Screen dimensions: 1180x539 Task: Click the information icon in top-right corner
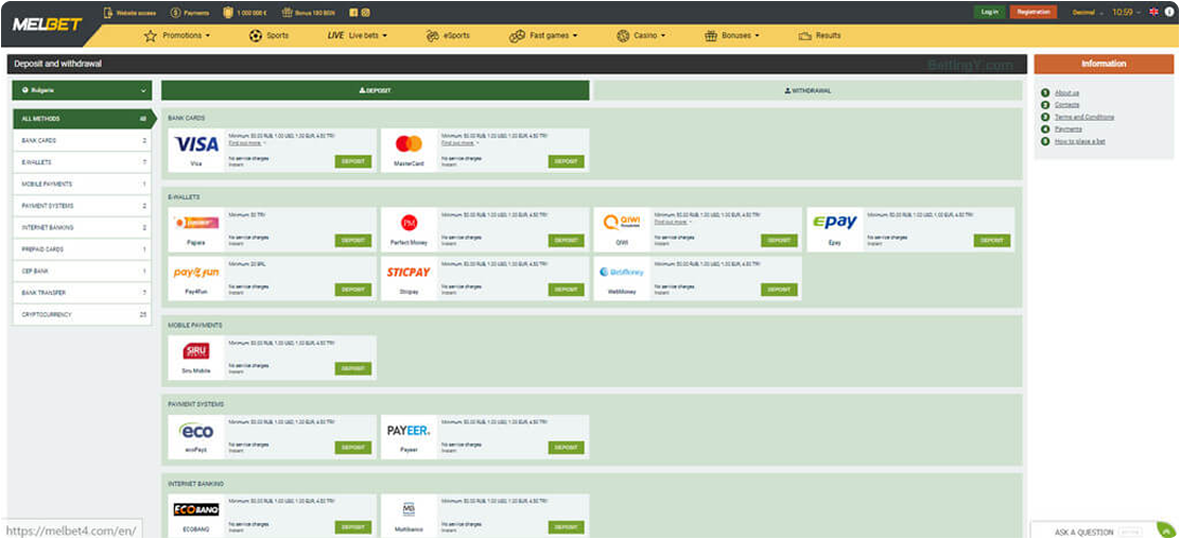click(1169, 12)
